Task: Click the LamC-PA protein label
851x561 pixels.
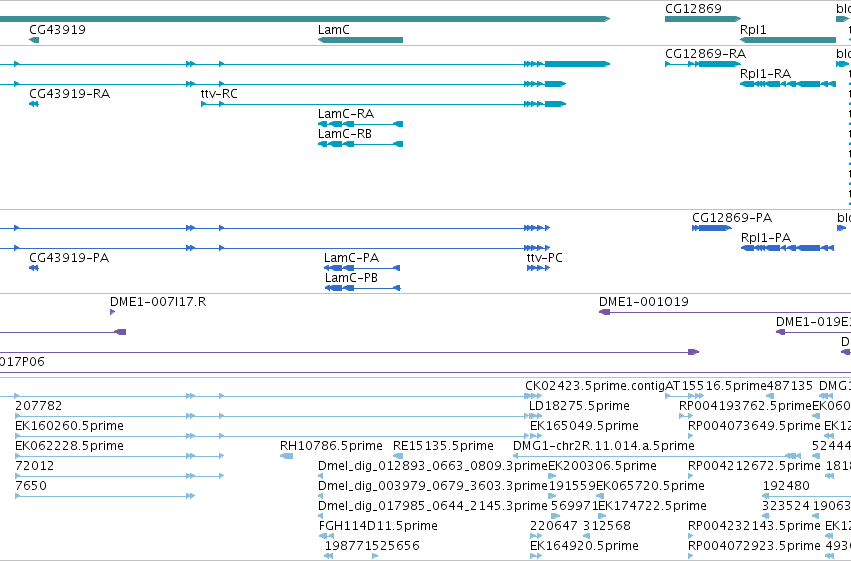Action: 351,258
